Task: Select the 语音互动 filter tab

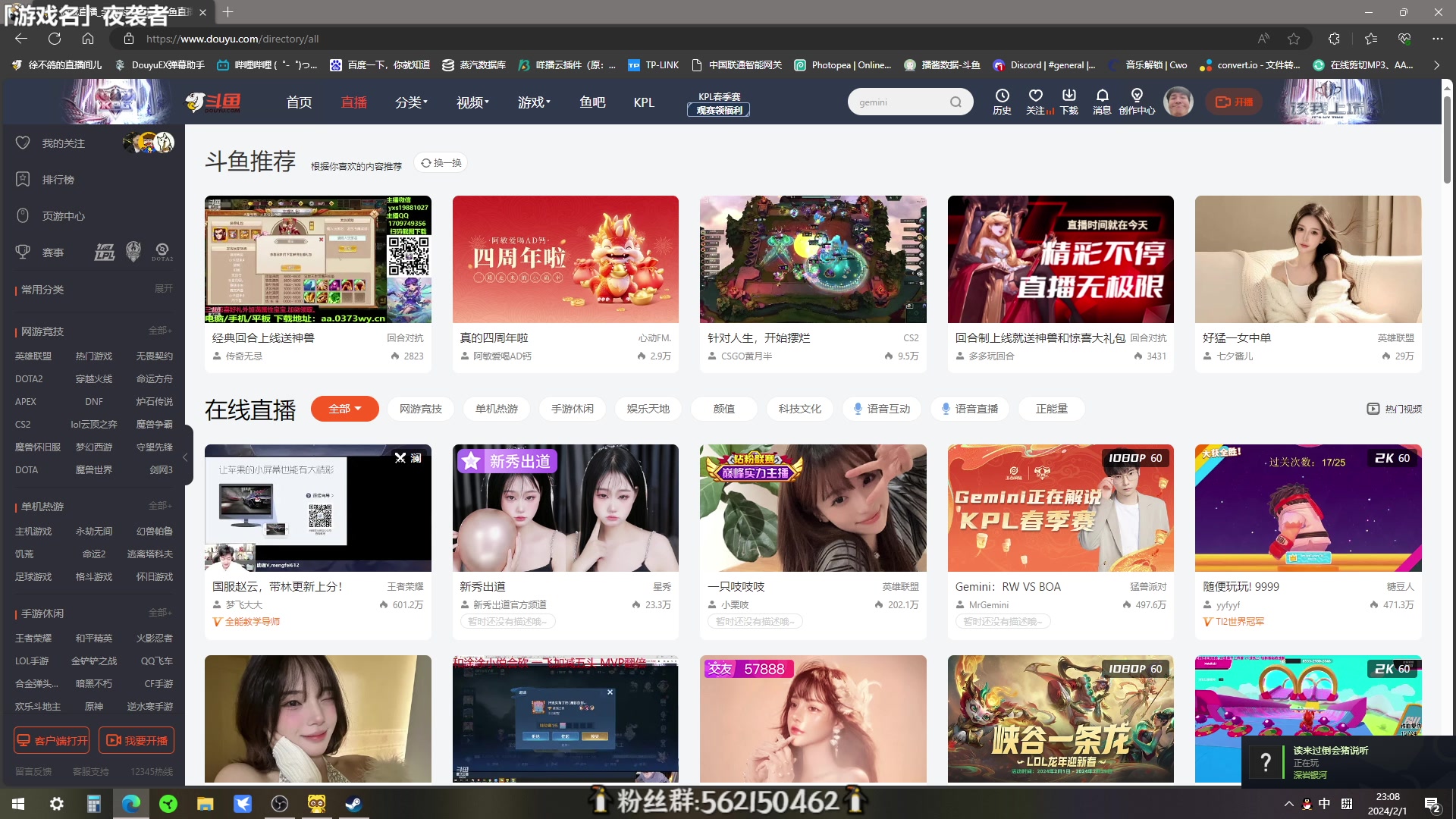Action: pyautogui.click(x=881, y=409)
